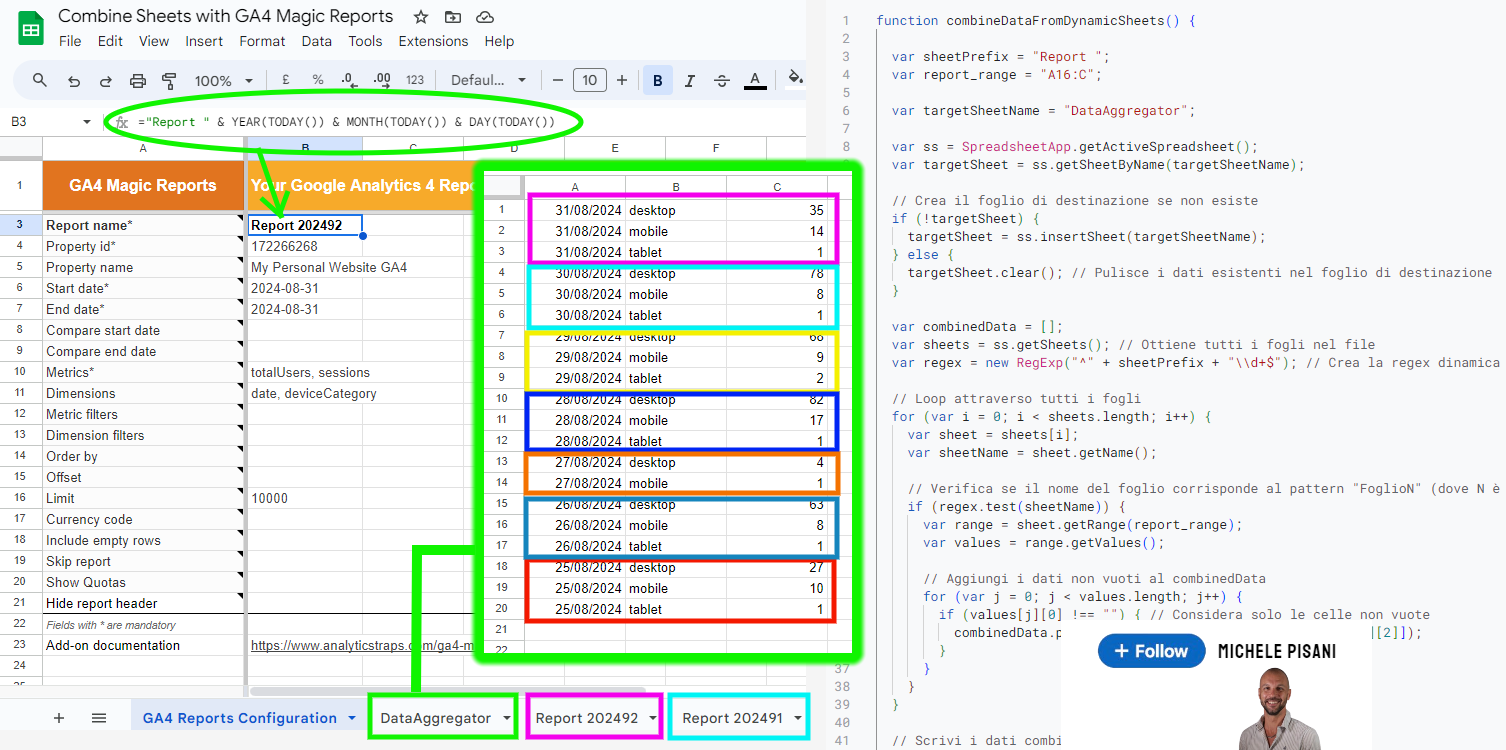Toggle bold formatting in the toolbar
The width and height of the screenshot is (1506, 750).
657,80
